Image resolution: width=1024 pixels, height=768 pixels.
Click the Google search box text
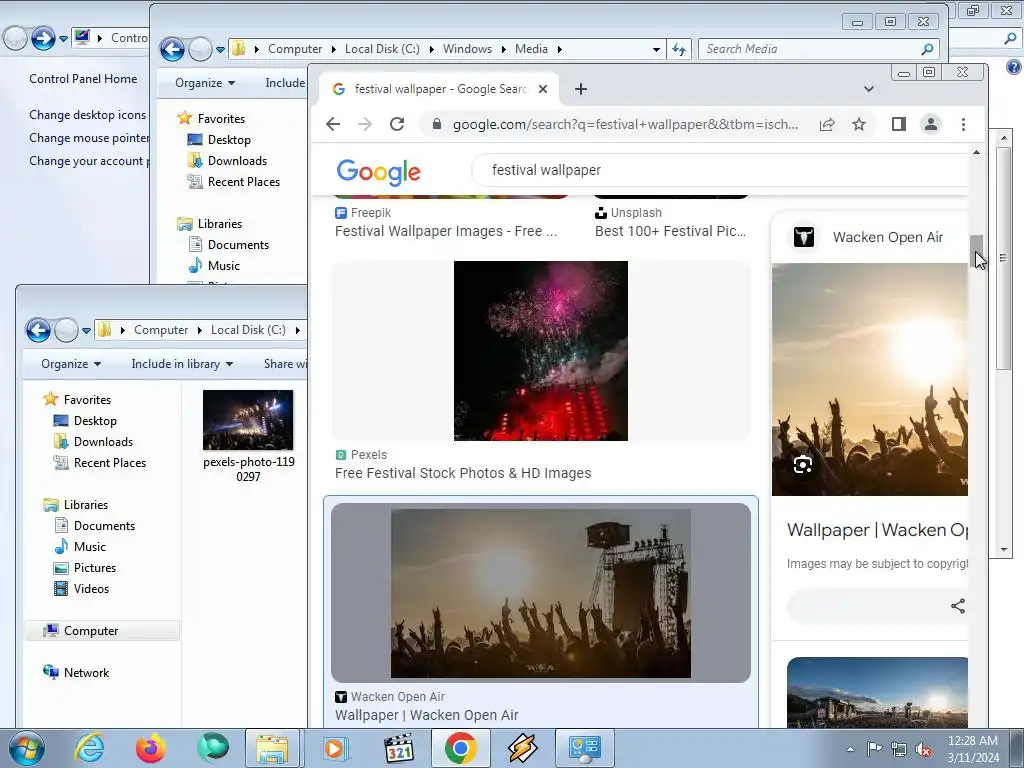pos(546,170)
